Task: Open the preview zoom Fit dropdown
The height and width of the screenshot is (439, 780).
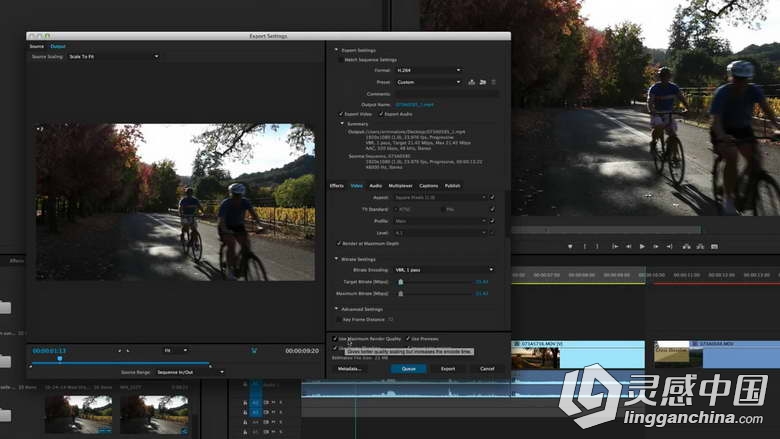Action: 176,351
